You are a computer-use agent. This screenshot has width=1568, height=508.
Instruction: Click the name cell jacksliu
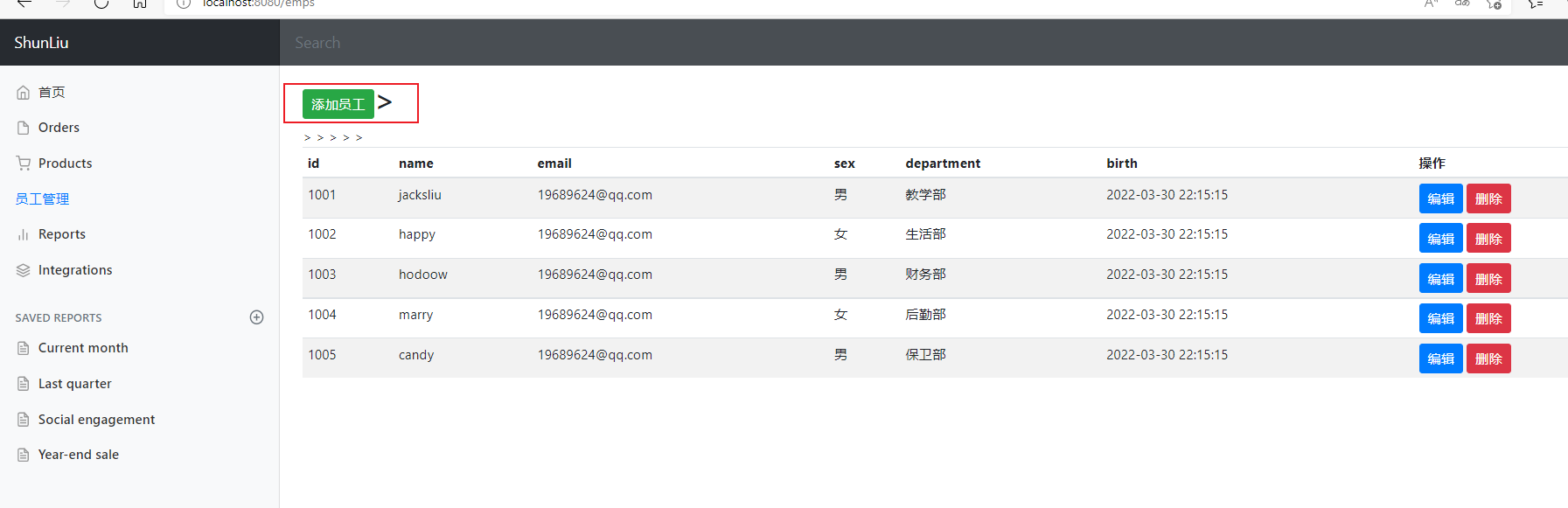pyautogui.click(x=420, y=195)
